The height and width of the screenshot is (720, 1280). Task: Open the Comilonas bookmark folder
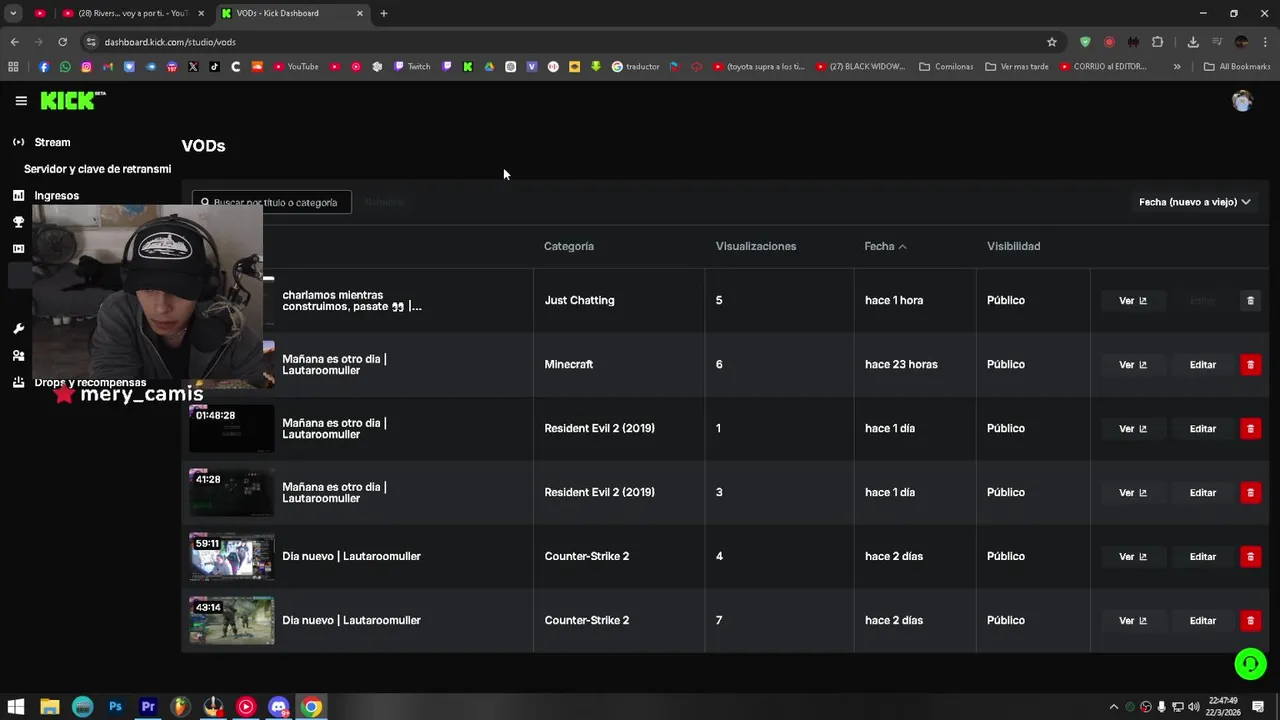(x=946, y=67)
